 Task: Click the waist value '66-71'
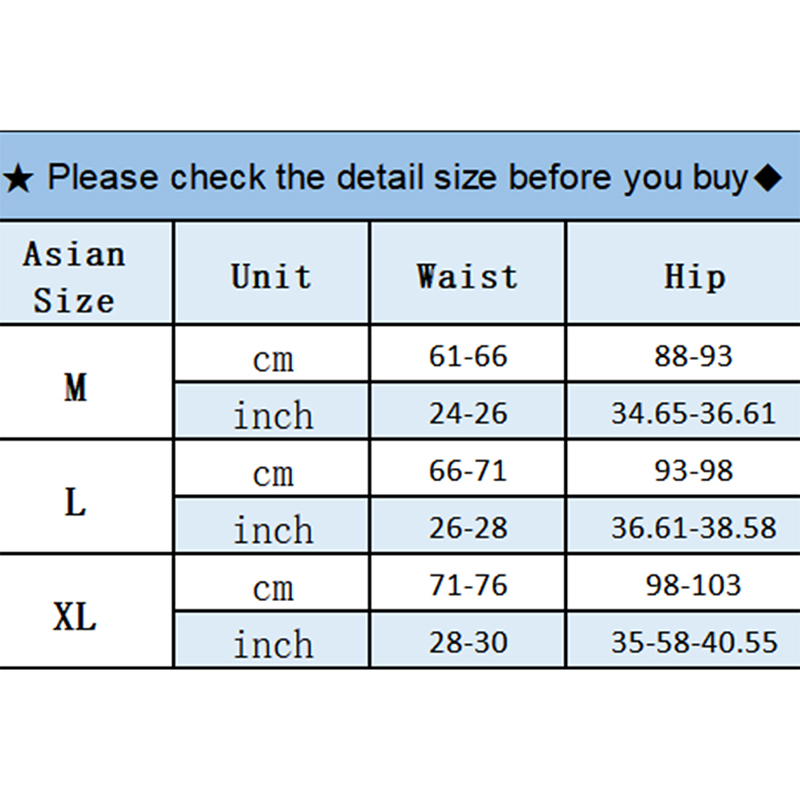(468, 471)
